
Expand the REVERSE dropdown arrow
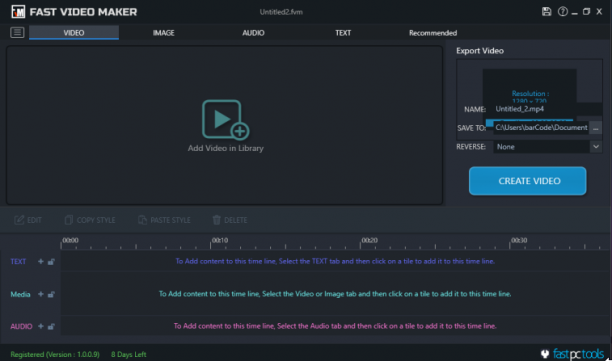click(596, 147)
